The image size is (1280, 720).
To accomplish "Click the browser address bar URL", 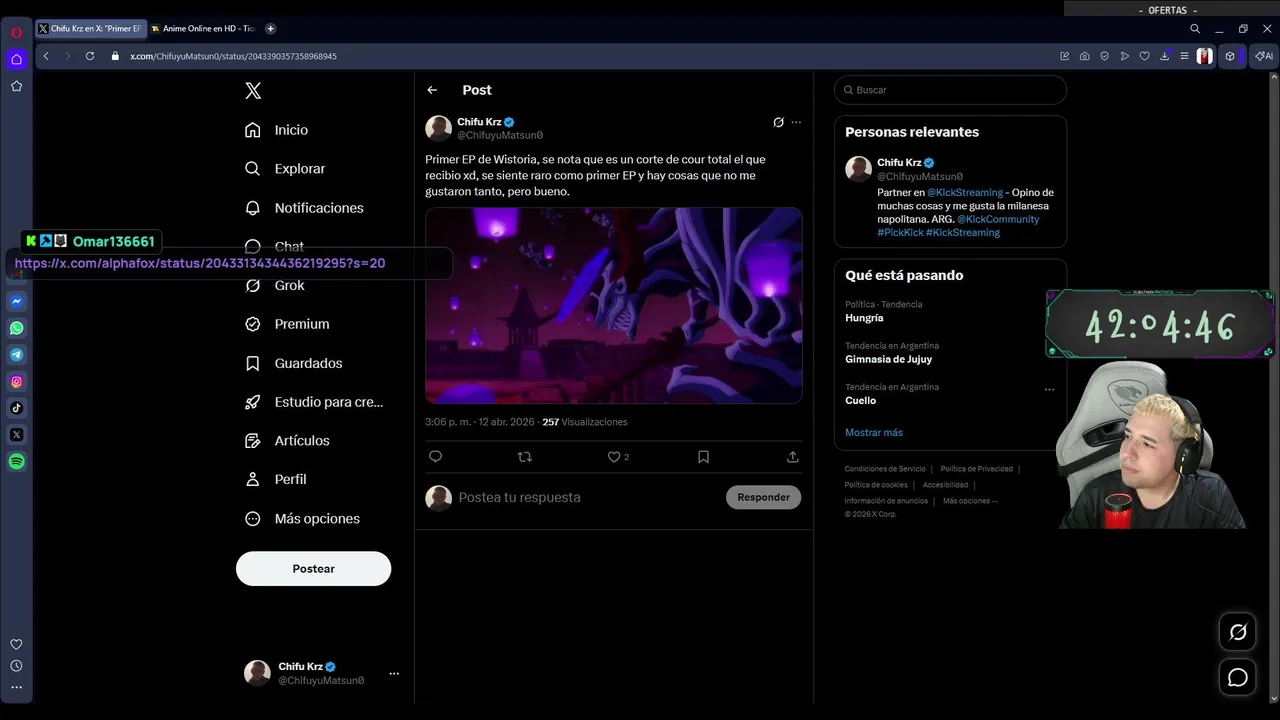I will [x=233, y=56].
